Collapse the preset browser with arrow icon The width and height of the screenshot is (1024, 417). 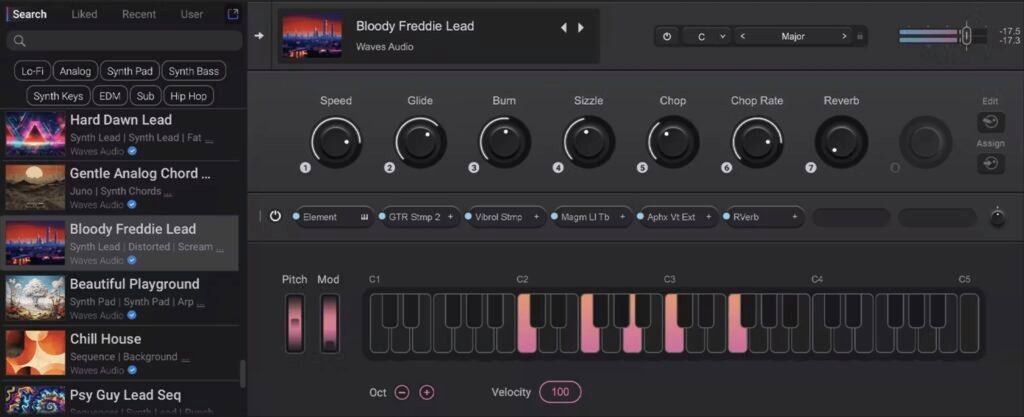coord(259,36)
